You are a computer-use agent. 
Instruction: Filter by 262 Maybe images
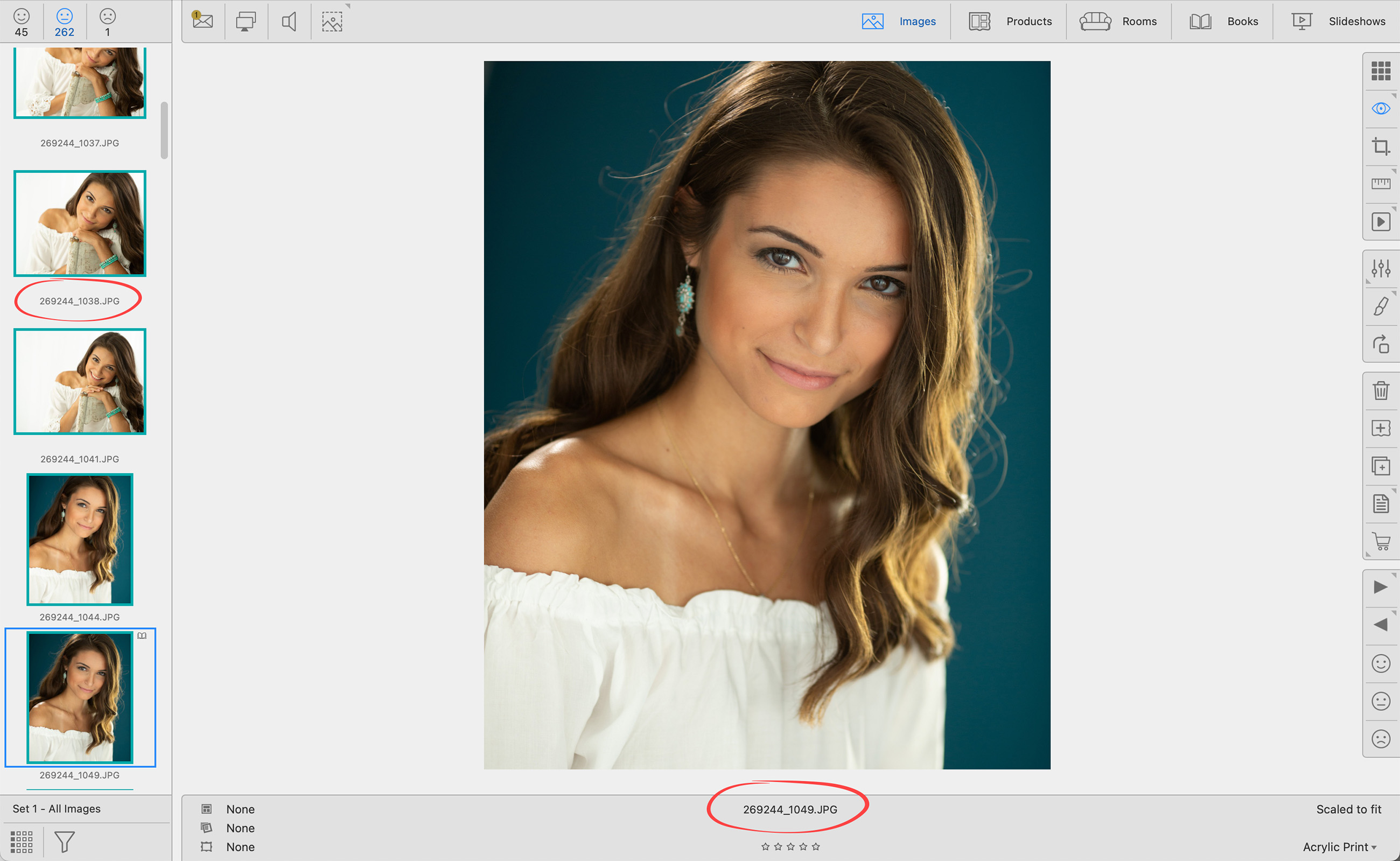click(x=64, y=22)
